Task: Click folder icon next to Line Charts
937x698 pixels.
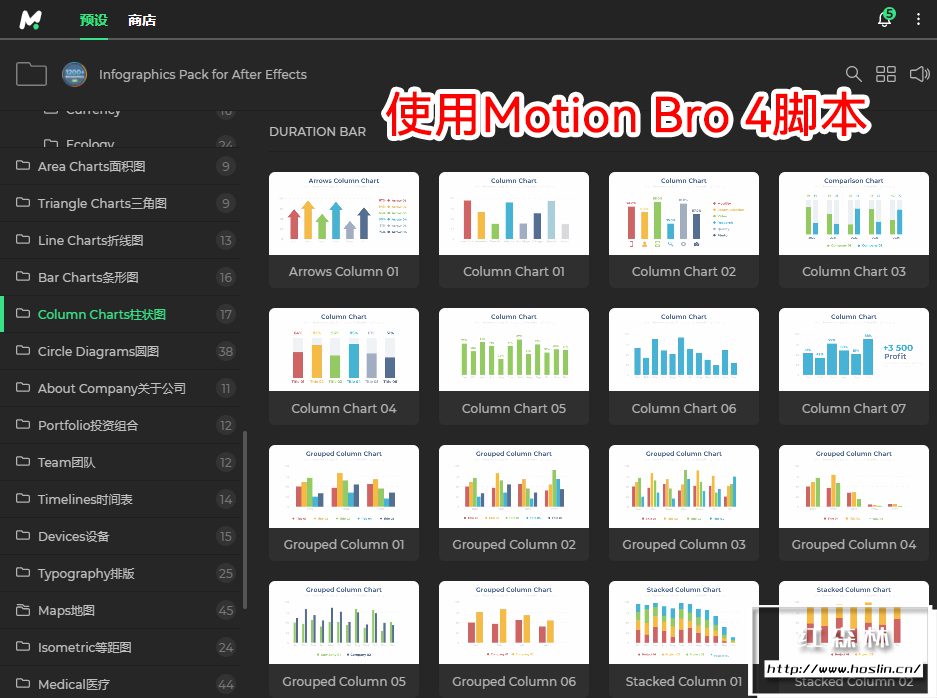Action: tap(23, 240)
